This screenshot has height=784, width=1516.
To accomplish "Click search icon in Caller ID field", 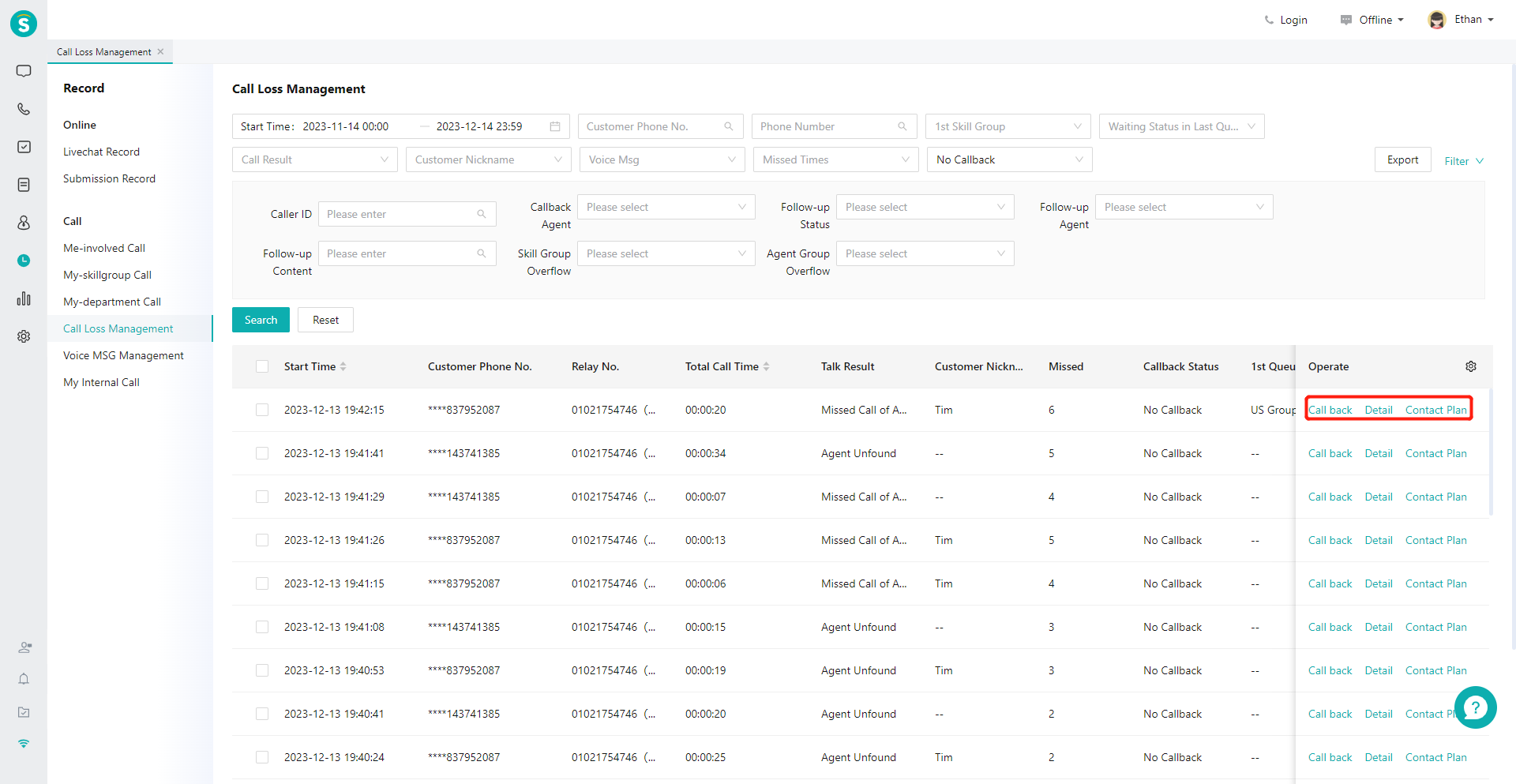I will click(x=481, y=214).
